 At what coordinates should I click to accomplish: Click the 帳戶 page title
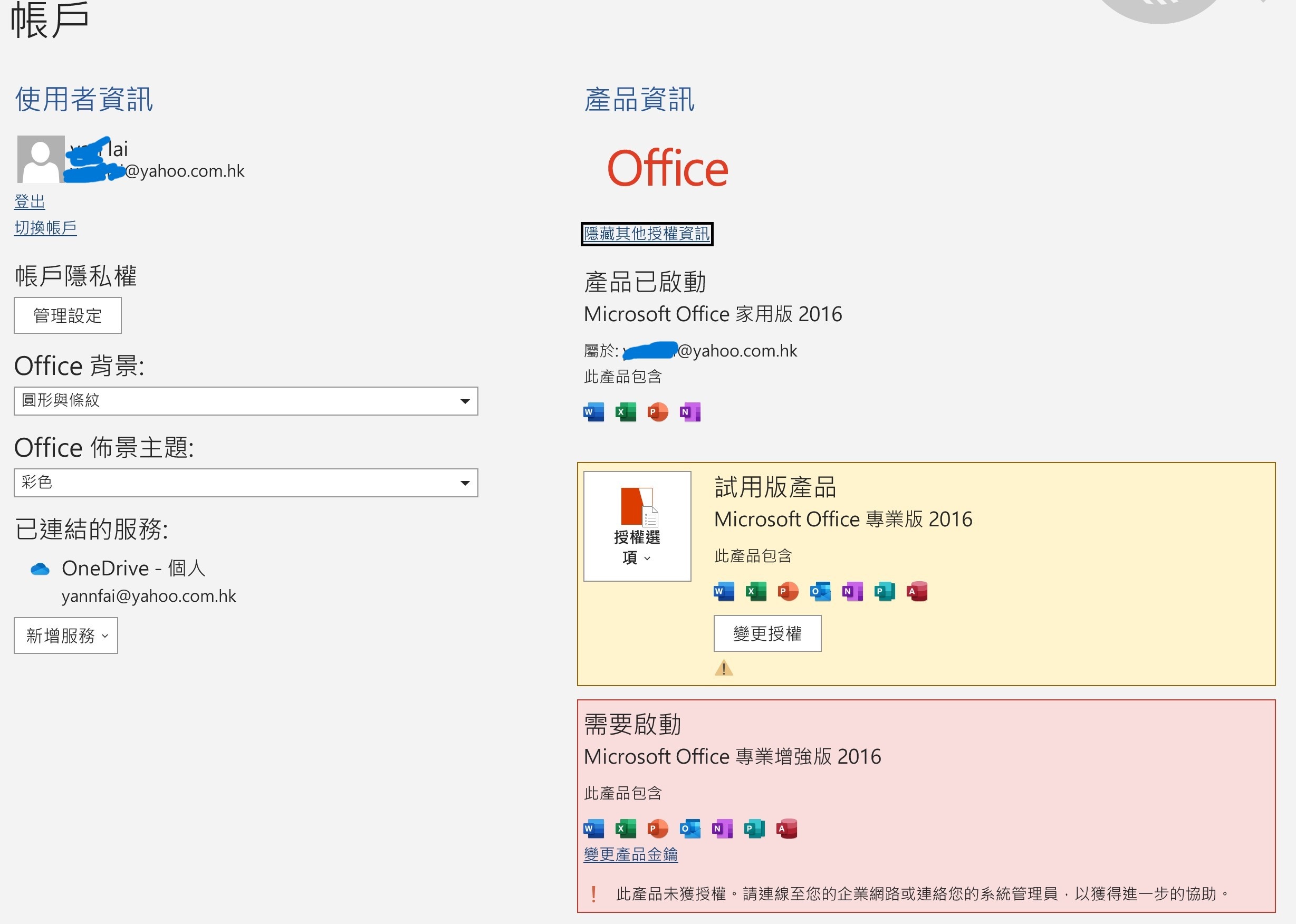pyautogui.click(x=50, y=20)
